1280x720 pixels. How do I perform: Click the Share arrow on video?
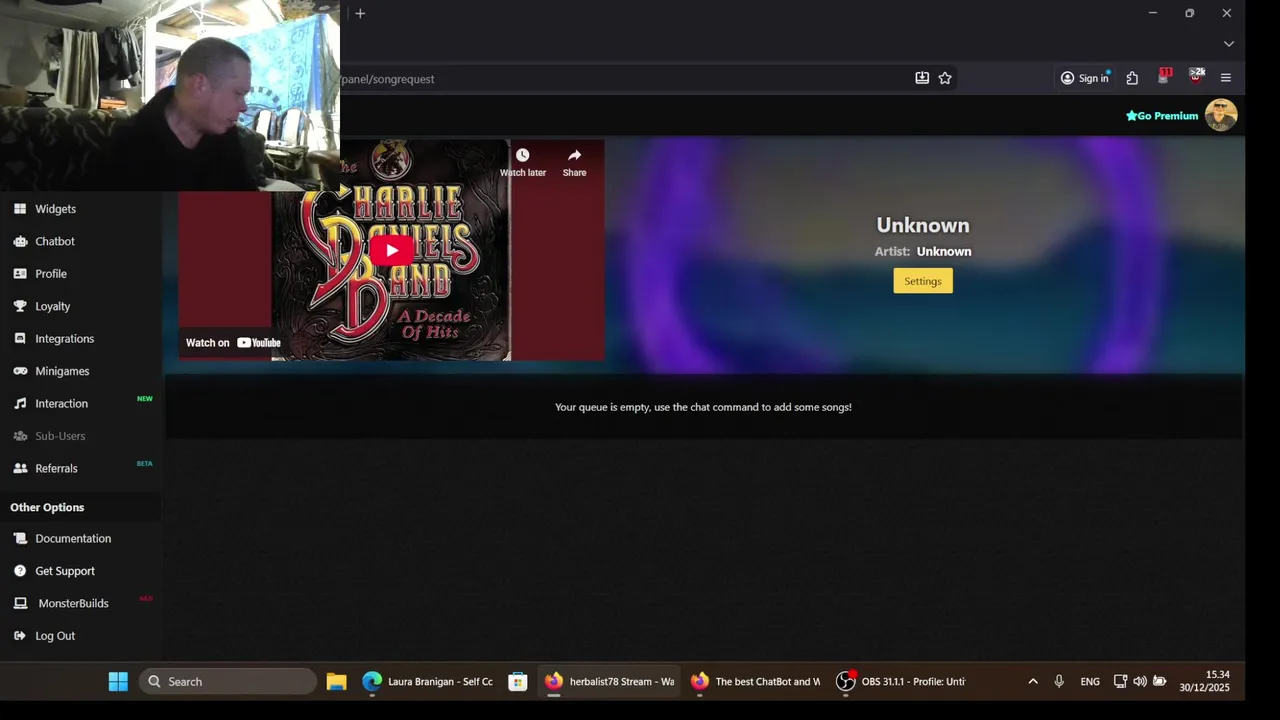tap(574, 162)
